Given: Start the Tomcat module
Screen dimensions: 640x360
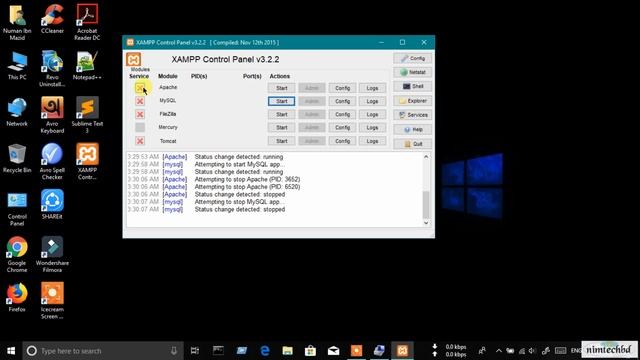Looking at the screenshot, I should (282, 141).
